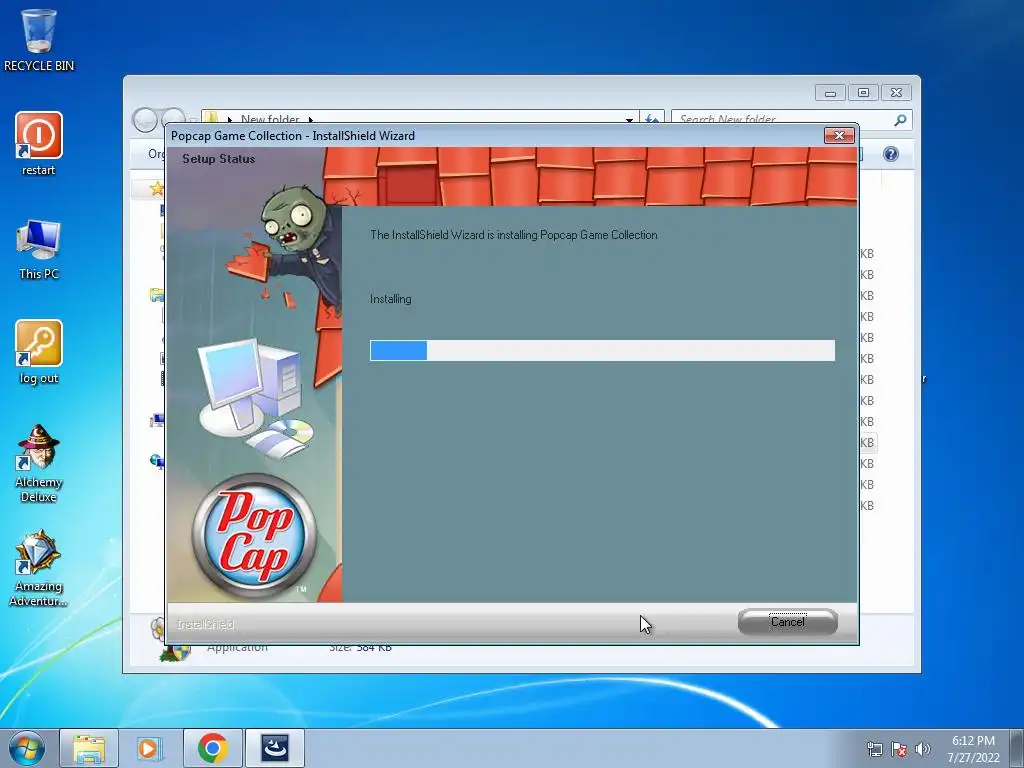Minimize the New folder Explorer window
1024x768 pixels.
pyautogui.click(x=830, y=93)
